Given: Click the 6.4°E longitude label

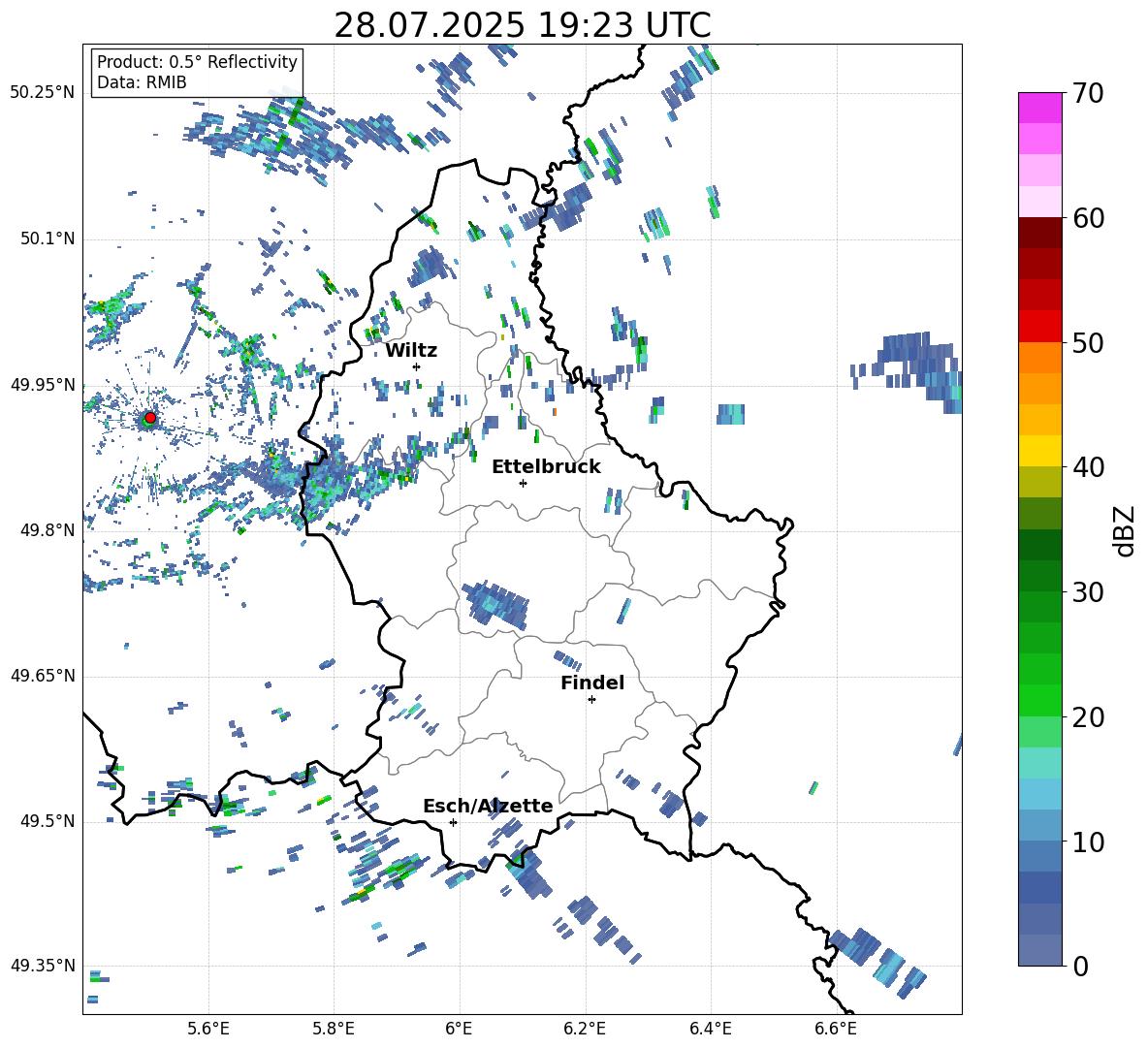Looking at the screenshot, I should click(710, 1029).
